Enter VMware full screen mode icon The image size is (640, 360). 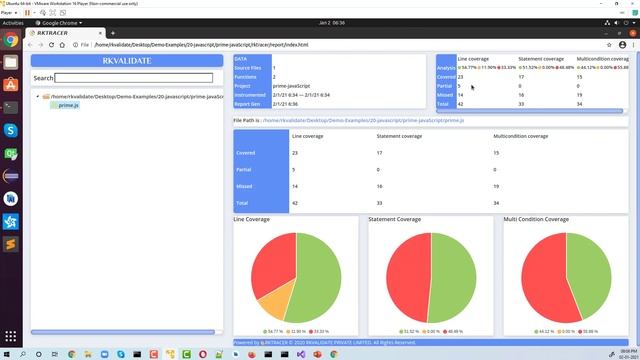click(53, 13)
